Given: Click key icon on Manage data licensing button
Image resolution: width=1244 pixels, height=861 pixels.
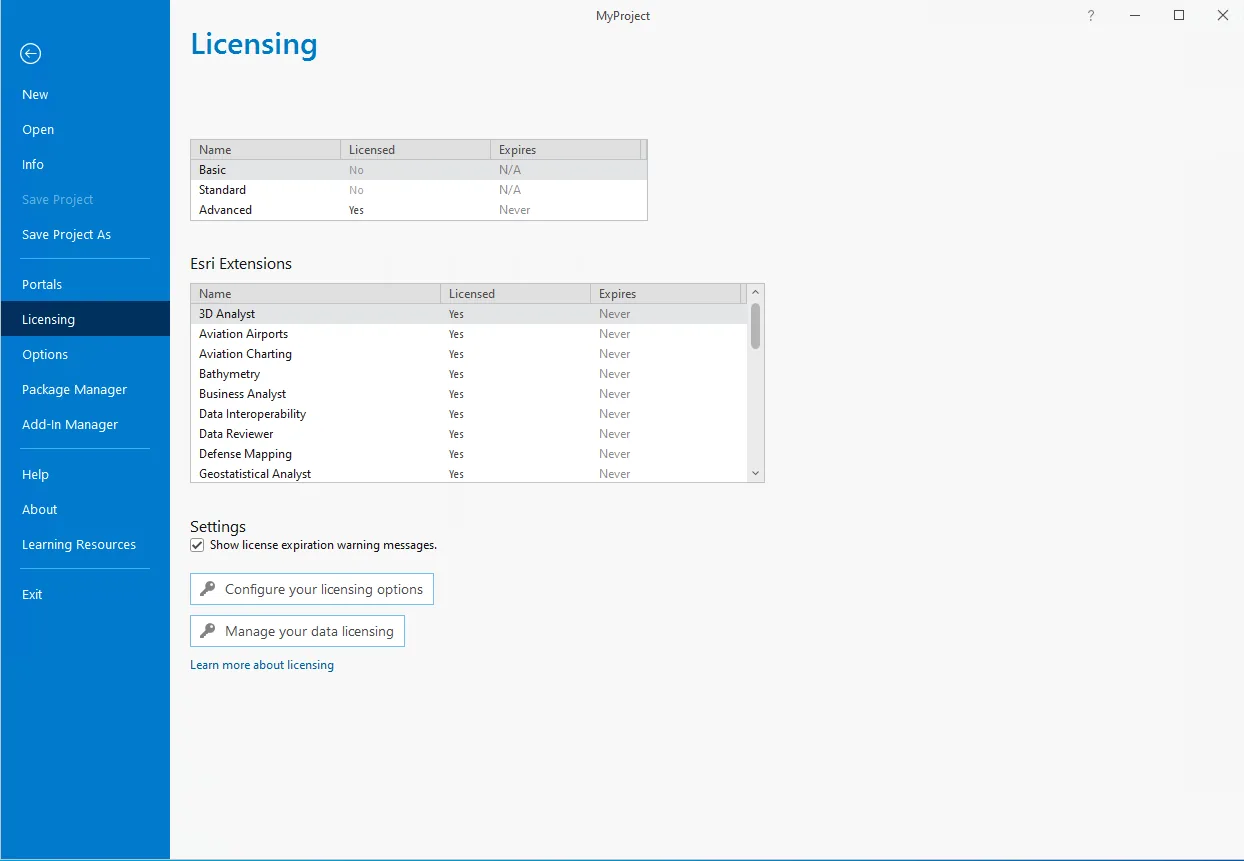Looking at the screenshot, I should point(208,631).
